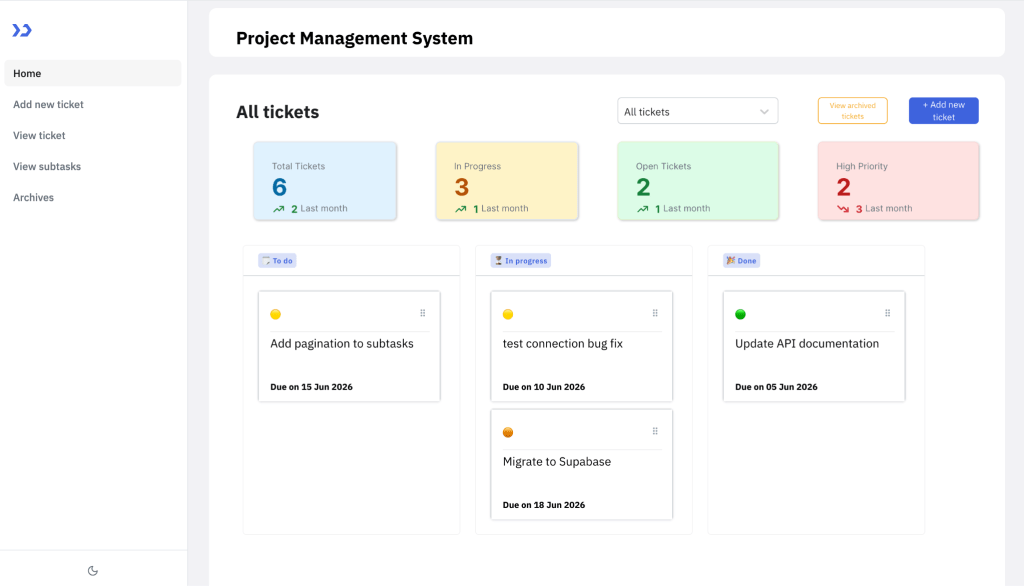The height and width of the screenshot is (586, 1024).
Task: Click the upward trend arrow in Open Tickets card
Action: pyautogui.click(x=643, y=209)
